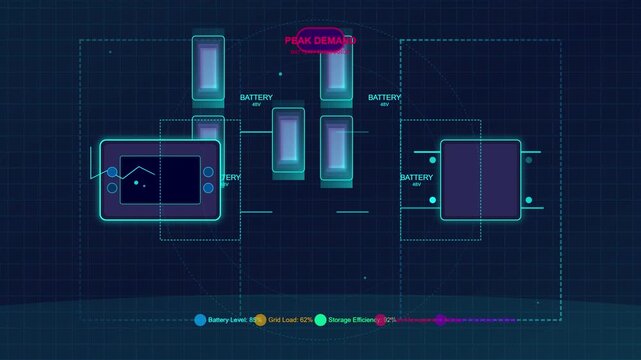Click the lower-right cyan terminal of the square module
Screen dimensions: 641x360
pos(529,200)
